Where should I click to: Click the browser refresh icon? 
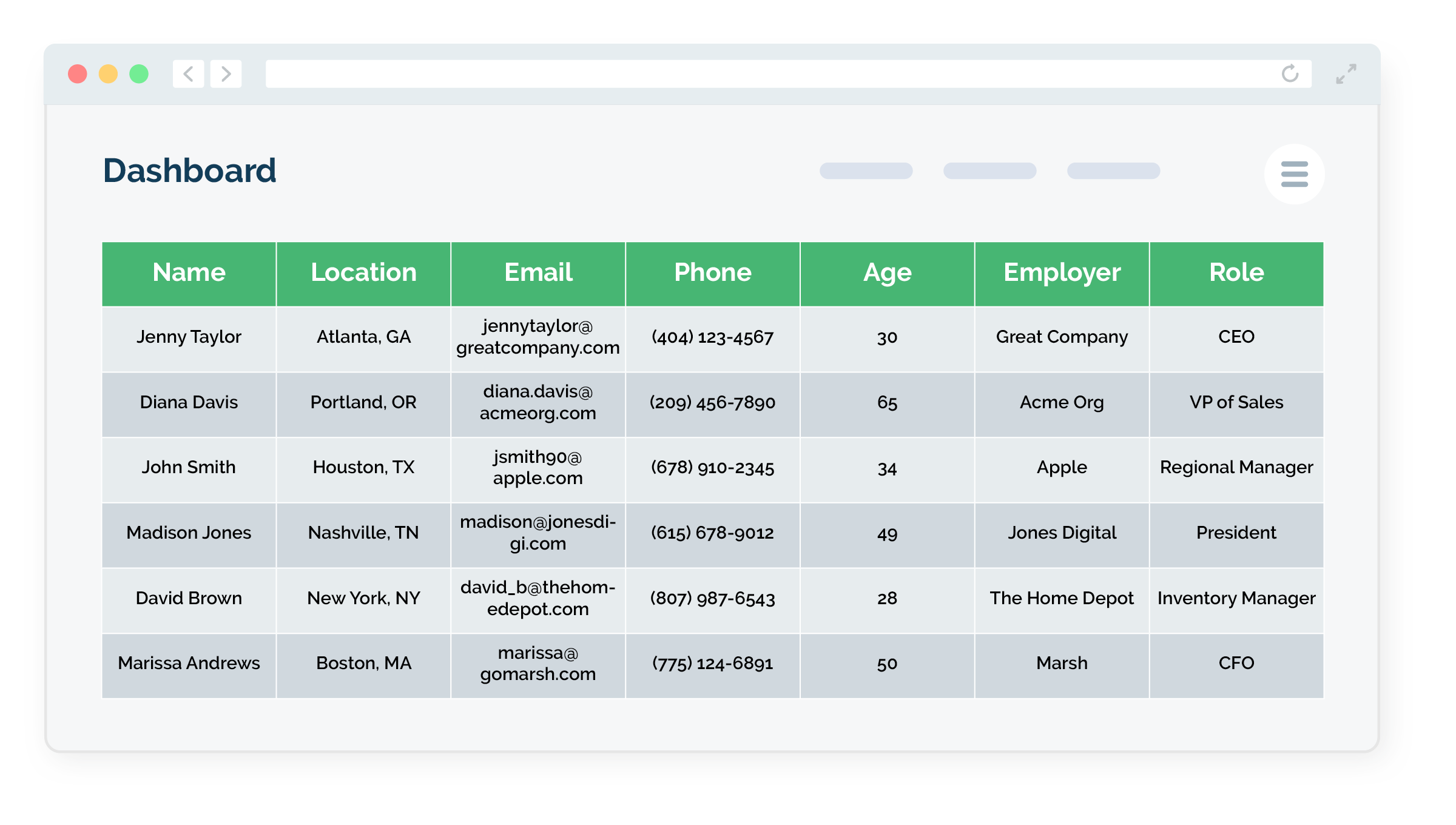click(1290, 74)
